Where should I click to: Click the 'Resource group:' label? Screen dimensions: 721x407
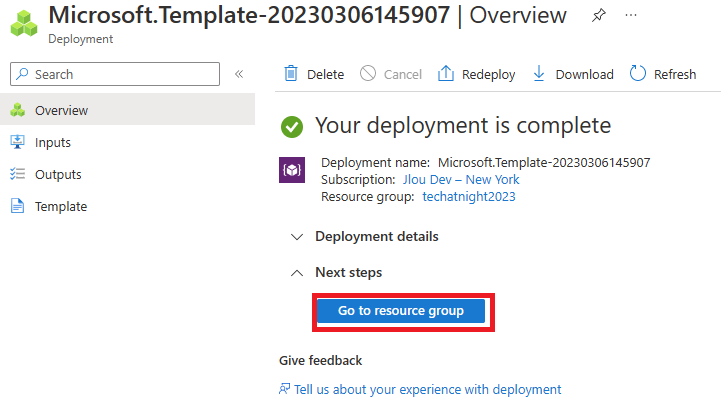point(368,197)
